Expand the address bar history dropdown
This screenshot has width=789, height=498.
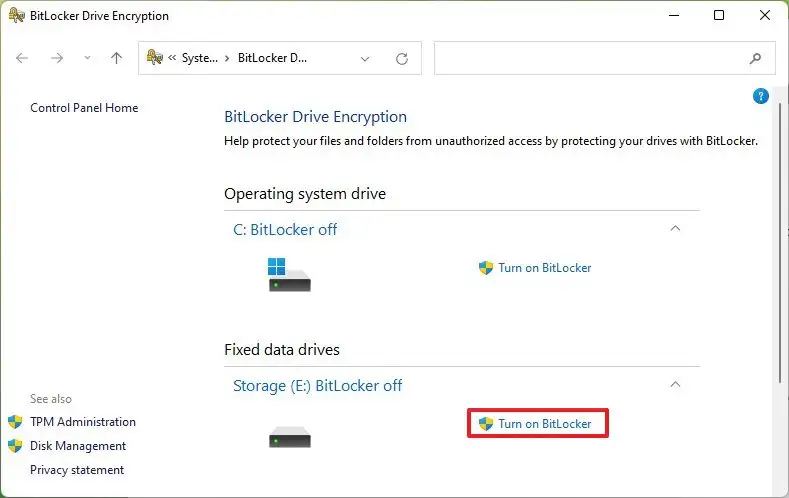365,58
